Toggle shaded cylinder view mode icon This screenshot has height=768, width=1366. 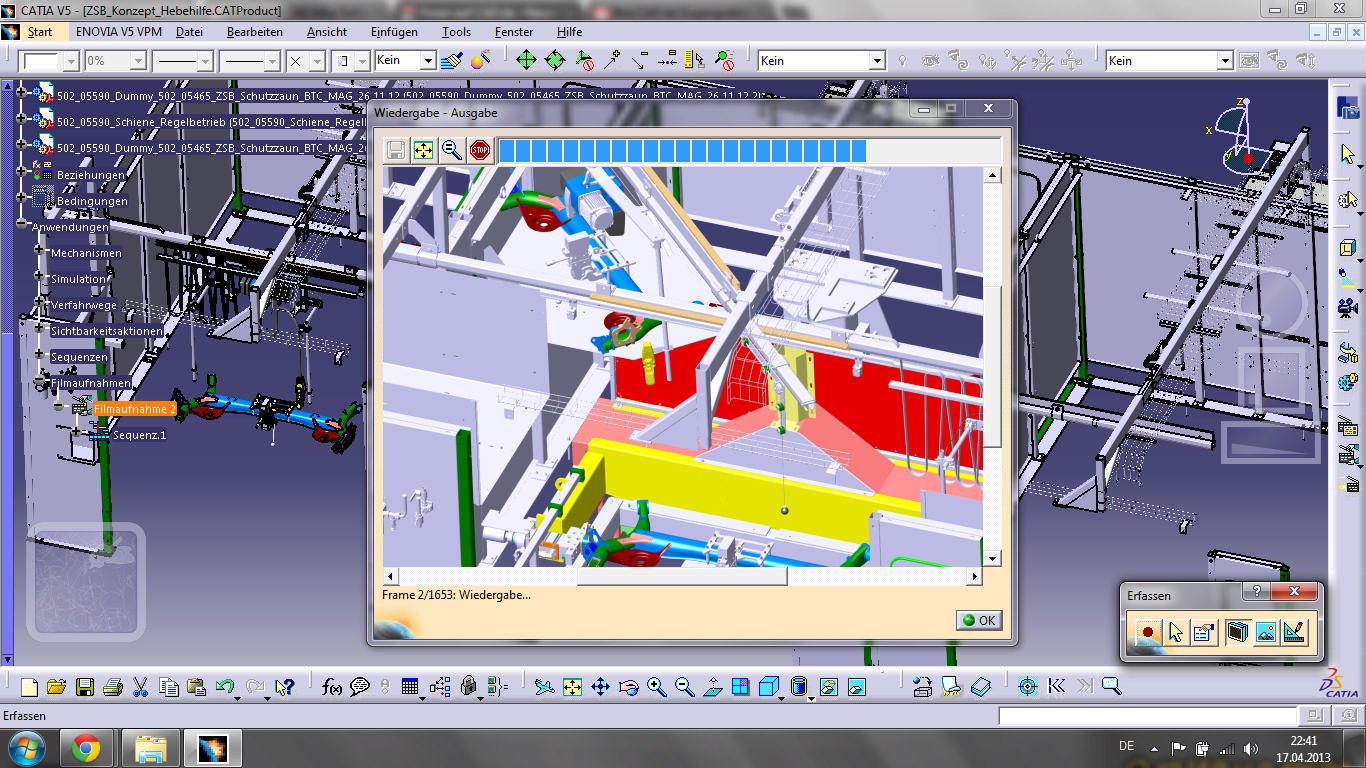click(798, 687)
